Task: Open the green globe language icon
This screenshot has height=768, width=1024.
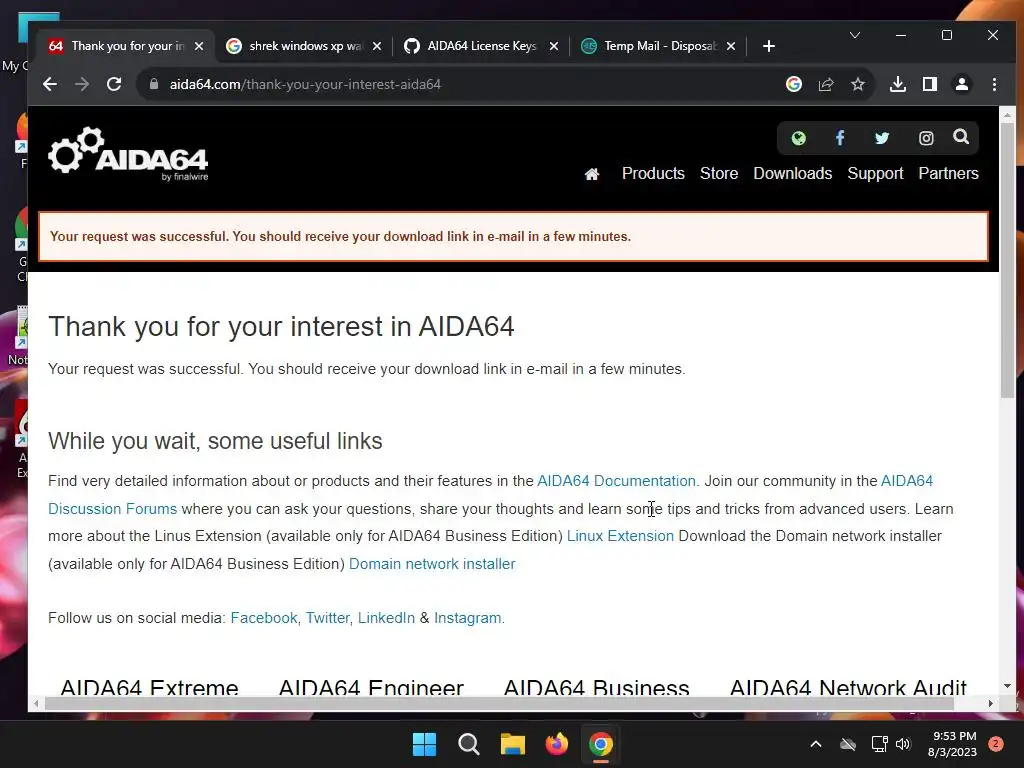Action: (x=798, y=138)
